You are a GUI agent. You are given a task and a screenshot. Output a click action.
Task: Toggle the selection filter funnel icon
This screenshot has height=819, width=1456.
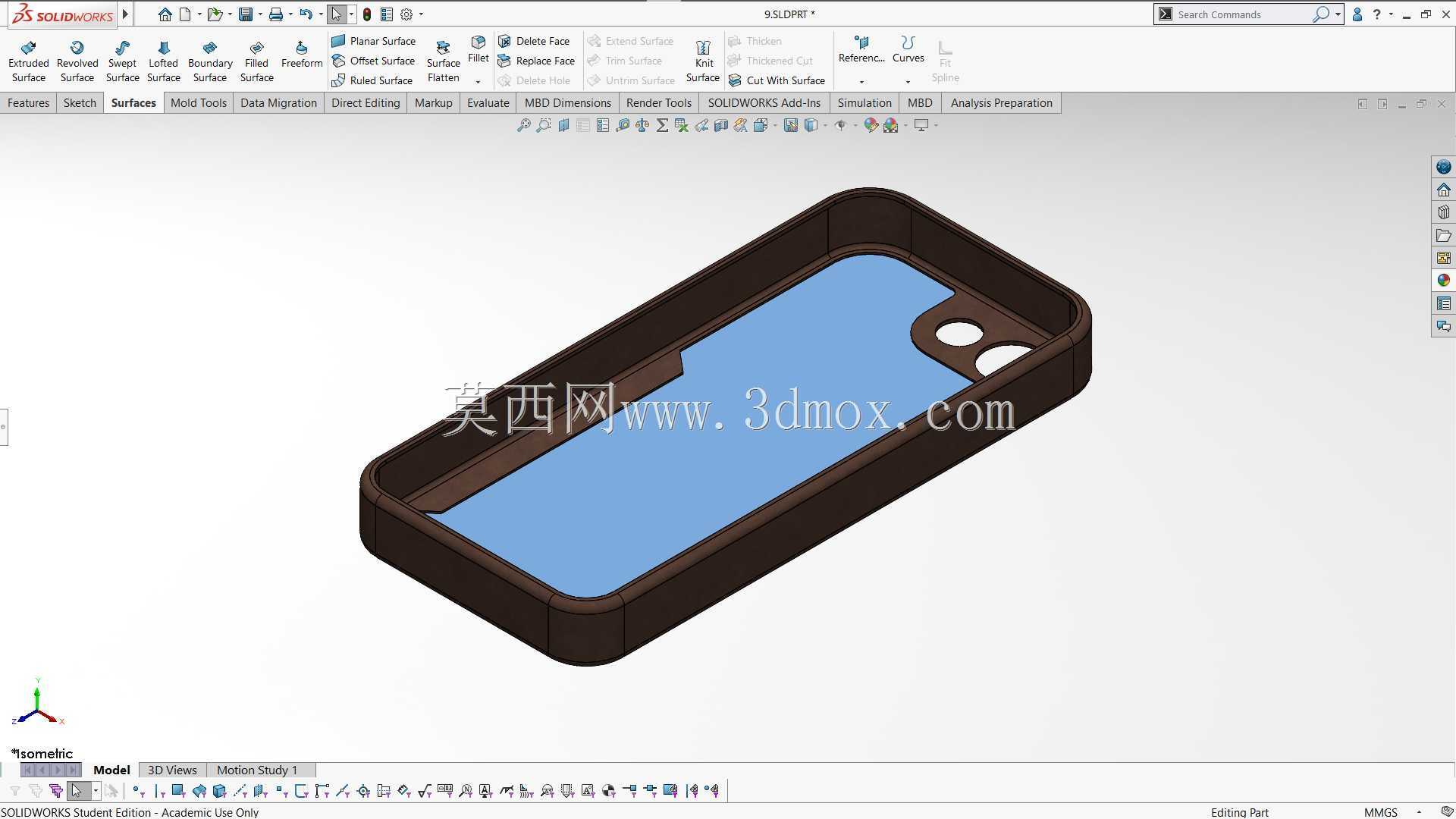point(15,791)
